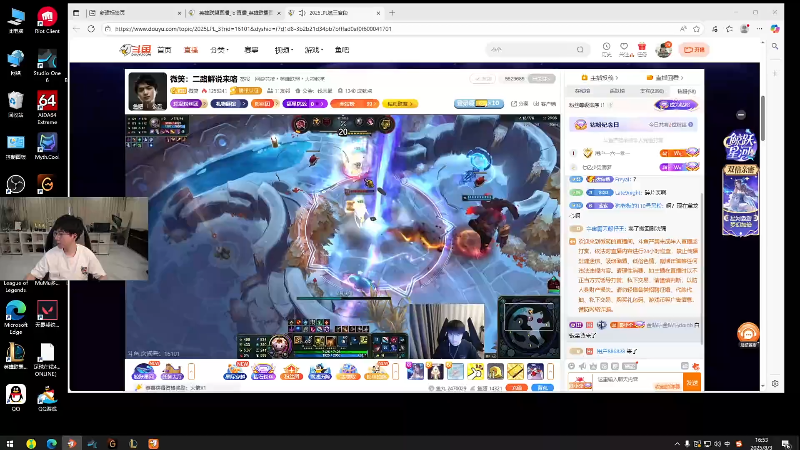Open the 首页 home menu item
Viewport: 800px width, 450px height.
point(164,50)
